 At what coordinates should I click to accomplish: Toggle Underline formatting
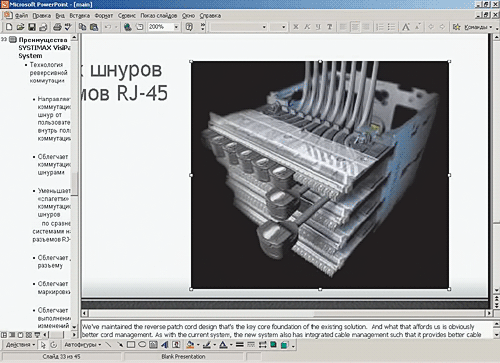(x=318, y=27)
